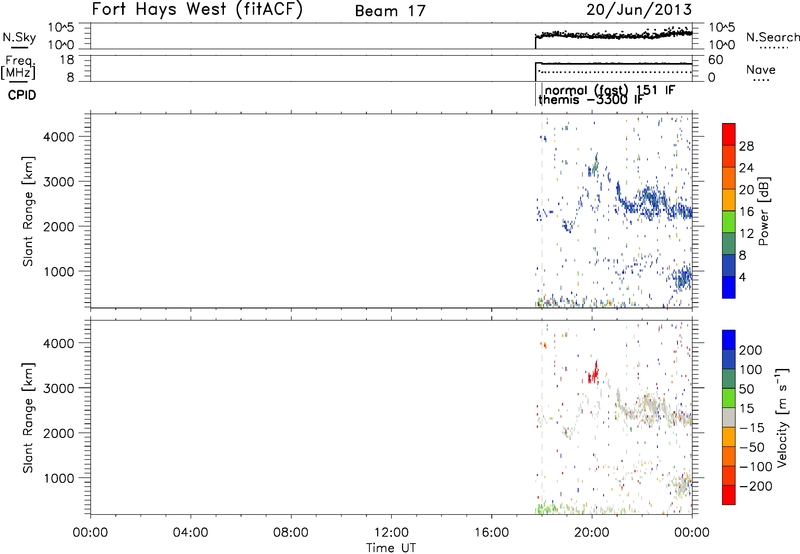800x554 pixels.
Task: Click the light green 12-16 dB Power swatch
Action: (x=729, y=222)
